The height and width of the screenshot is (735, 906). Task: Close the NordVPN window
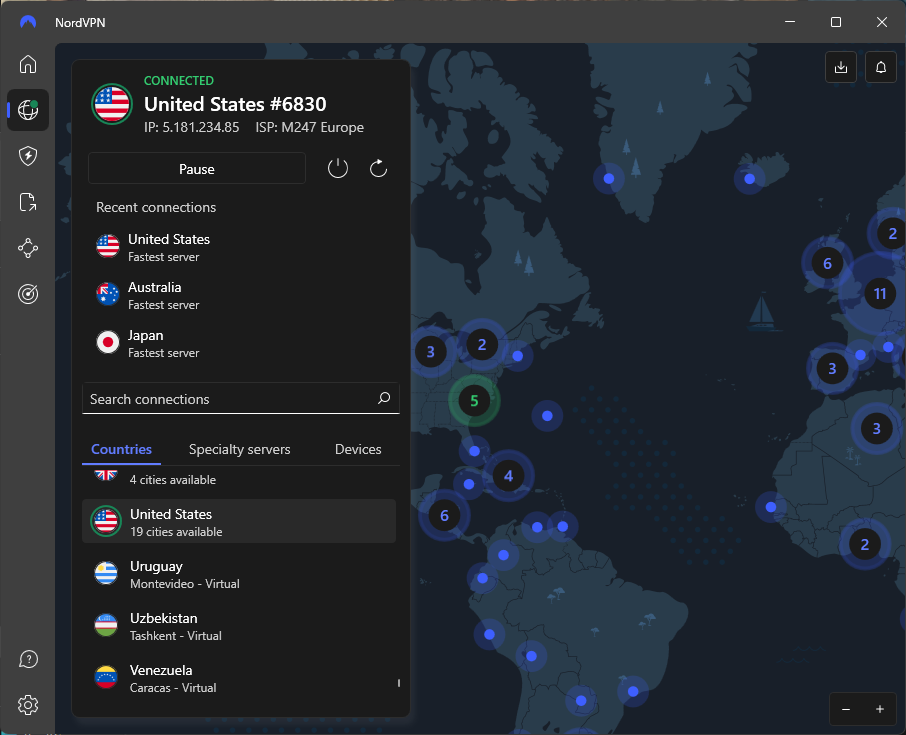(881, 22)
